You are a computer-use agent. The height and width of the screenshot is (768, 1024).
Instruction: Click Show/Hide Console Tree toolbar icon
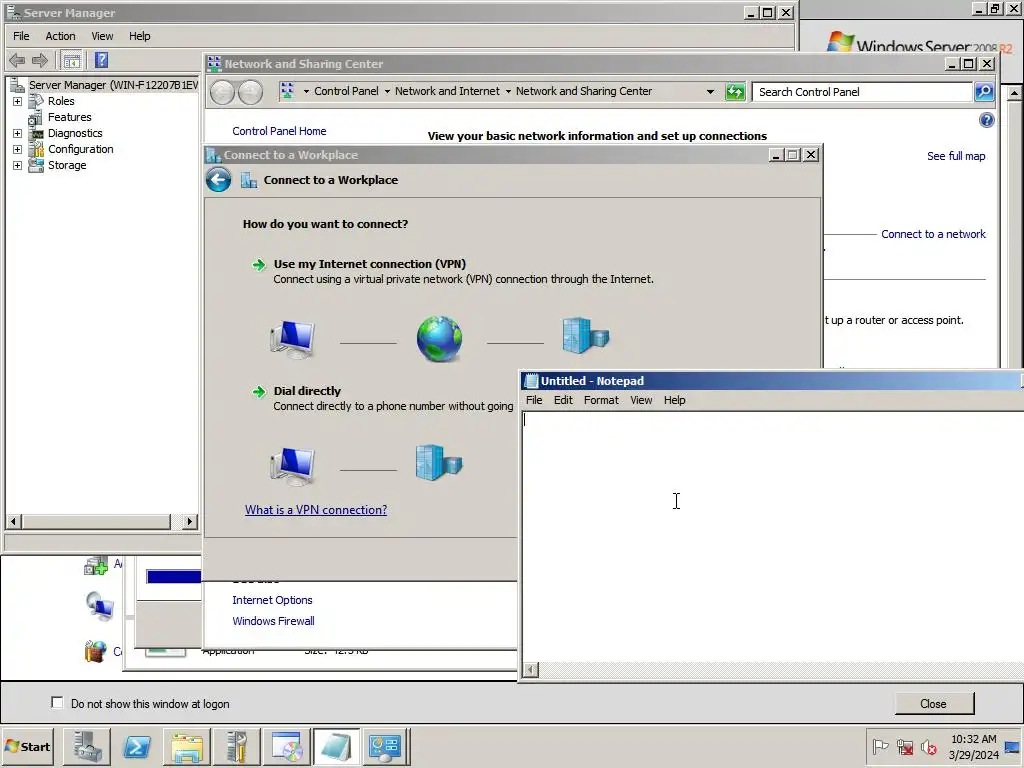coord(72,61)
